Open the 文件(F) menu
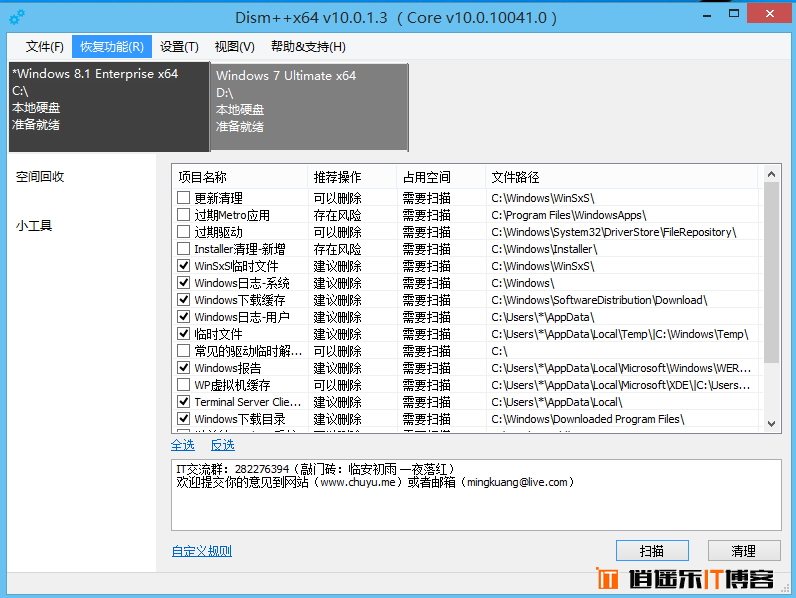The image size is (796, 598). 44,47
